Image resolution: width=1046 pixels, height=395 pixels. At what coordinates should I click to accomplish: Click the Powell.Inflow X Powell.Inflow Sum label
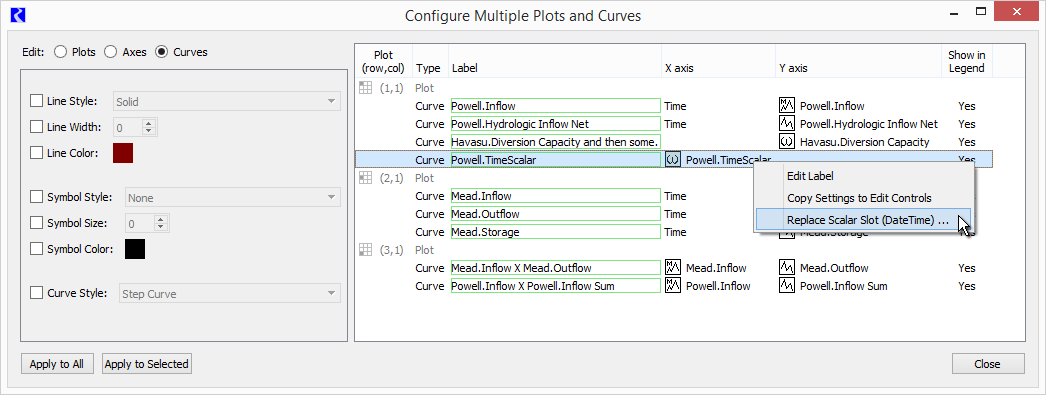[555, 286]
